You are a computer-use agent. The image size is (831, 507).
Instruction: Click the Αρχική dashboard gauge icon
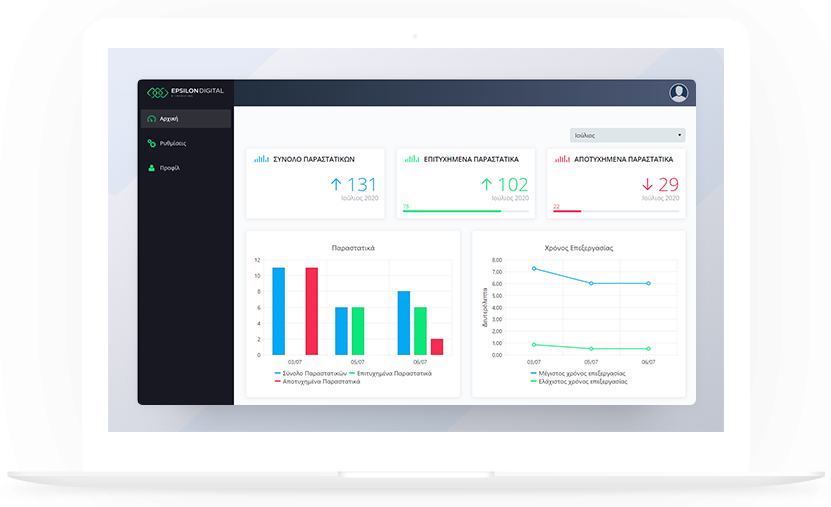[x=151, y=119]
